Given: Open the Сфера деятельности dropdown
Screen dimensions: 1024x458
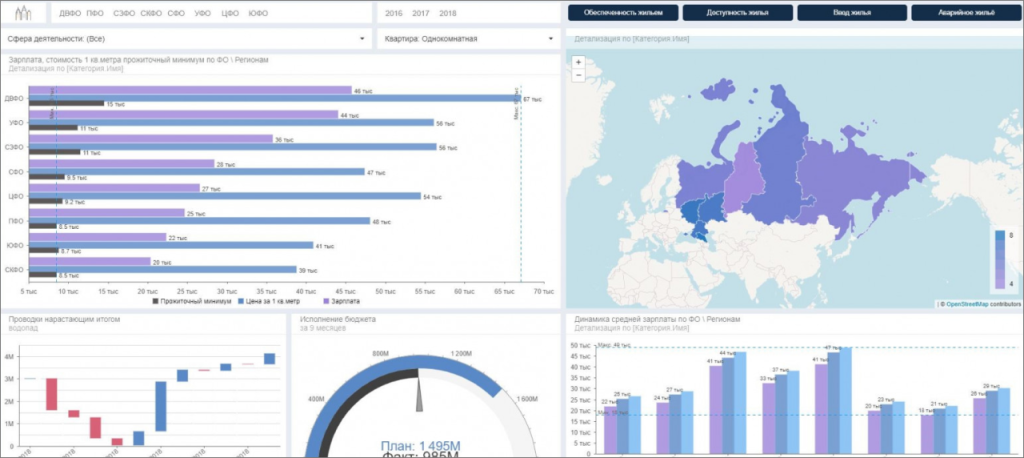Looking at the screenshot, I should click(185, 39).
